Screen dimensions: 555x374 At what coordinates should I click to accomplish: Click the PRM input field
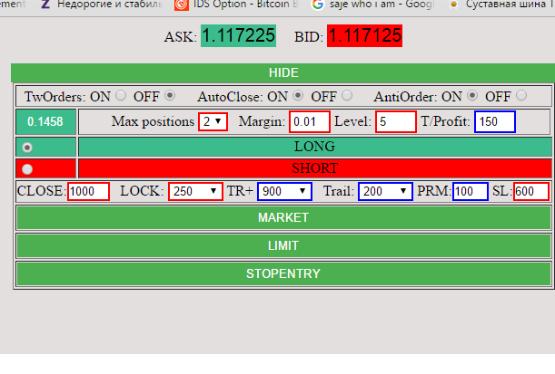point(470,191)
